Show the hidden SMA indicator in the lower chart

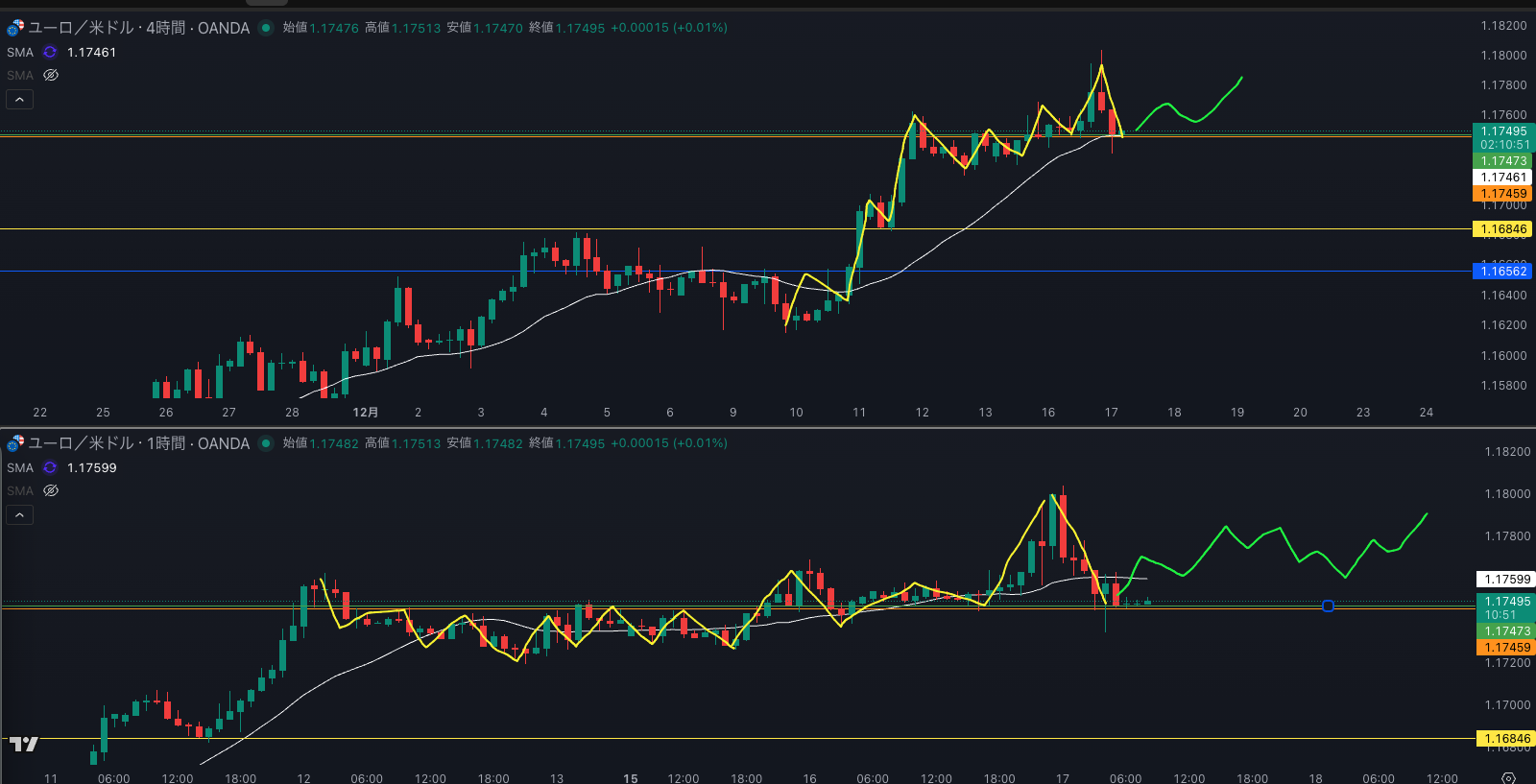[x=51, y=490]
